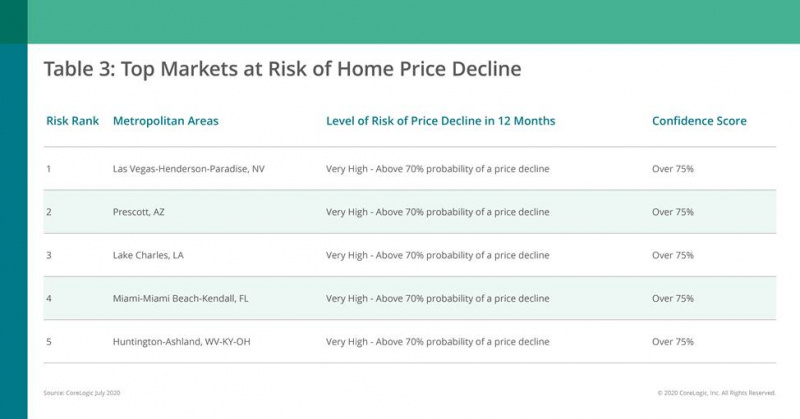800x419 pixels.
Task: Click the Miami row risk level text
Action: coord(438,299)
